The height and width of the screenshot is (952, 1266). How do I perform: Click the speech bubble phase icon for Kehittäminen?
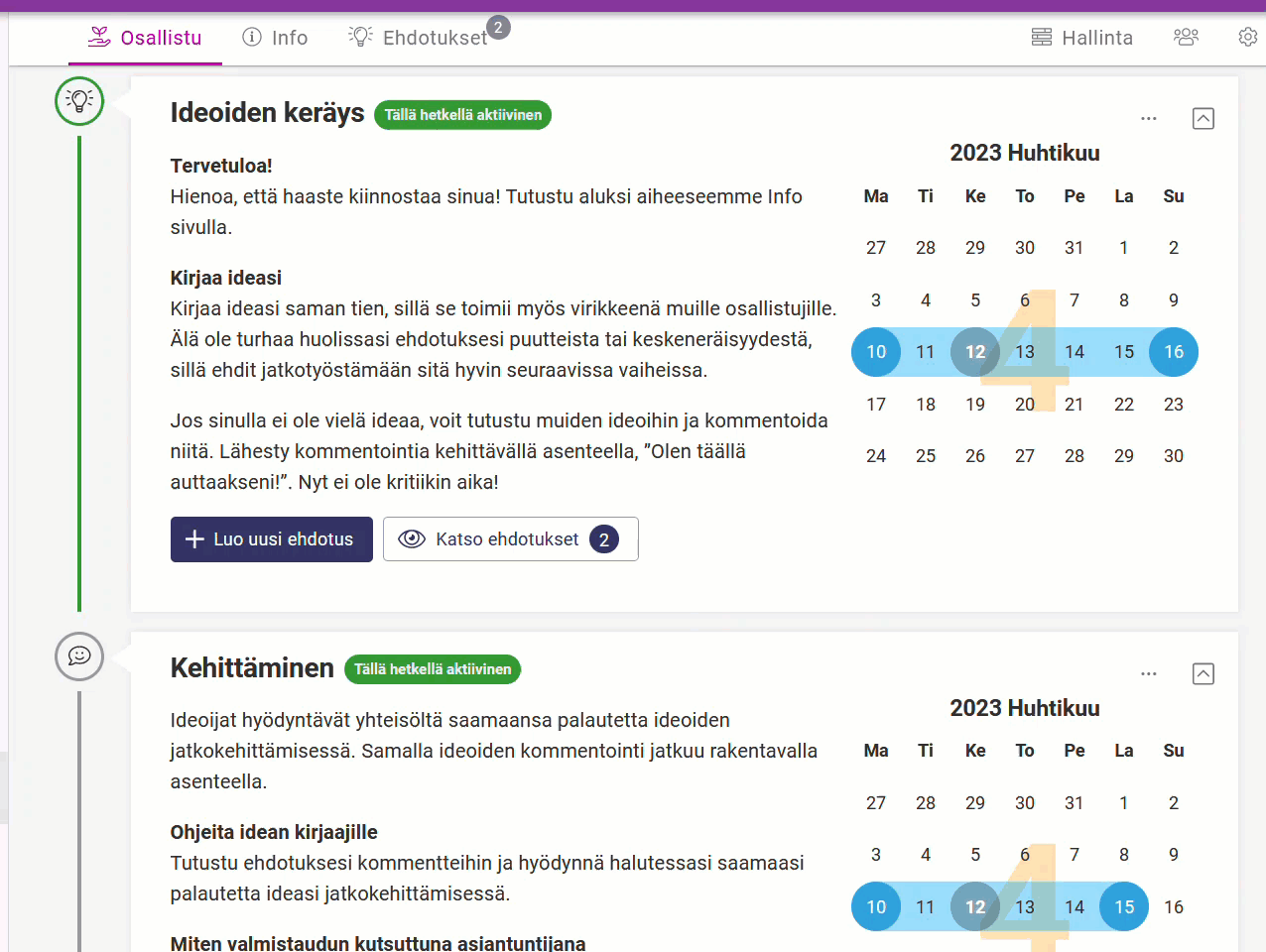click(x=79, y=655)
